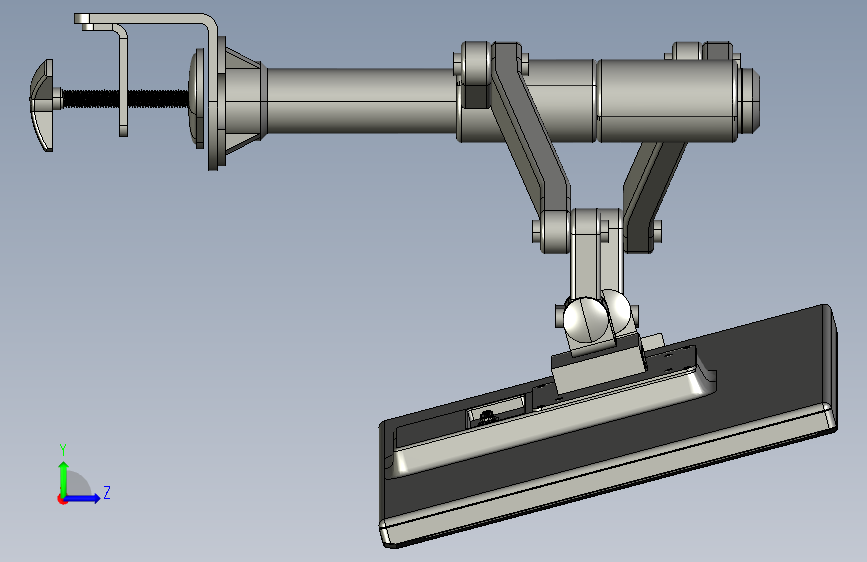
Task: Select the long horizontal cylindrical pole
Action: pos(362,100)
